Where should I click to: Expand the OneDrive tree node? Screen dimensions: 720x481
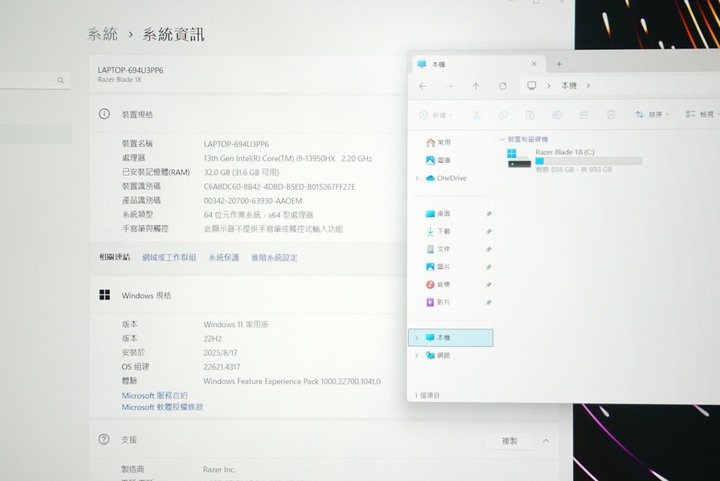coord(417,178)
